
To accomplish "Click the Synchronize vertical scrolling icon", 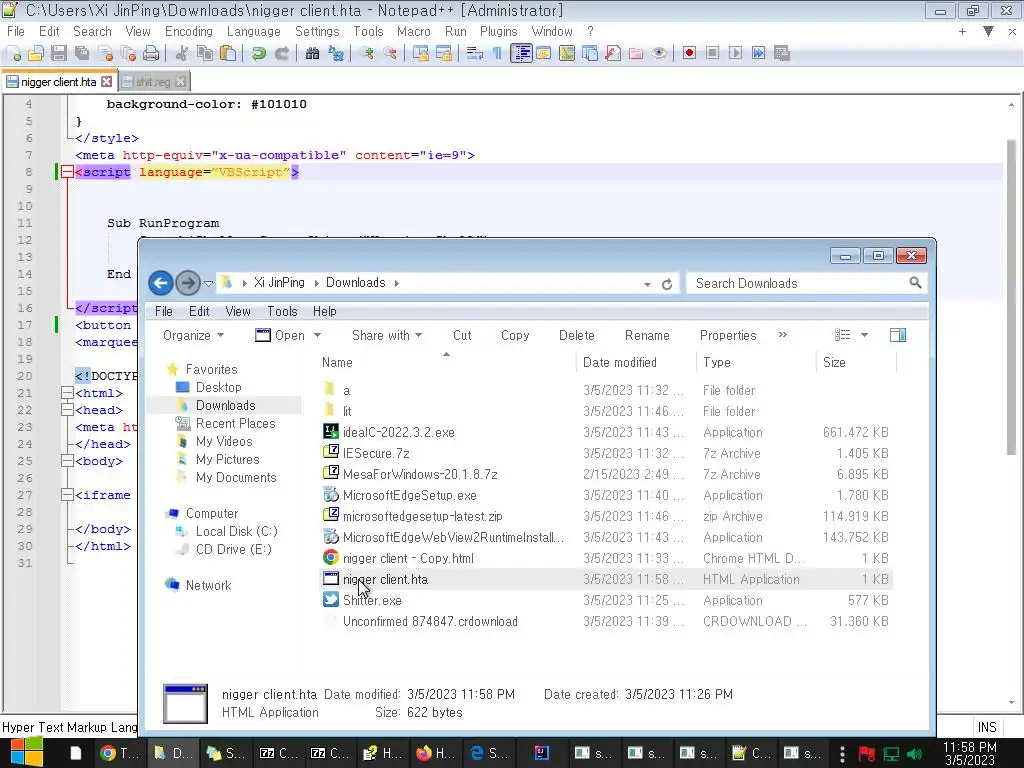I will click(x=421, y=54).
